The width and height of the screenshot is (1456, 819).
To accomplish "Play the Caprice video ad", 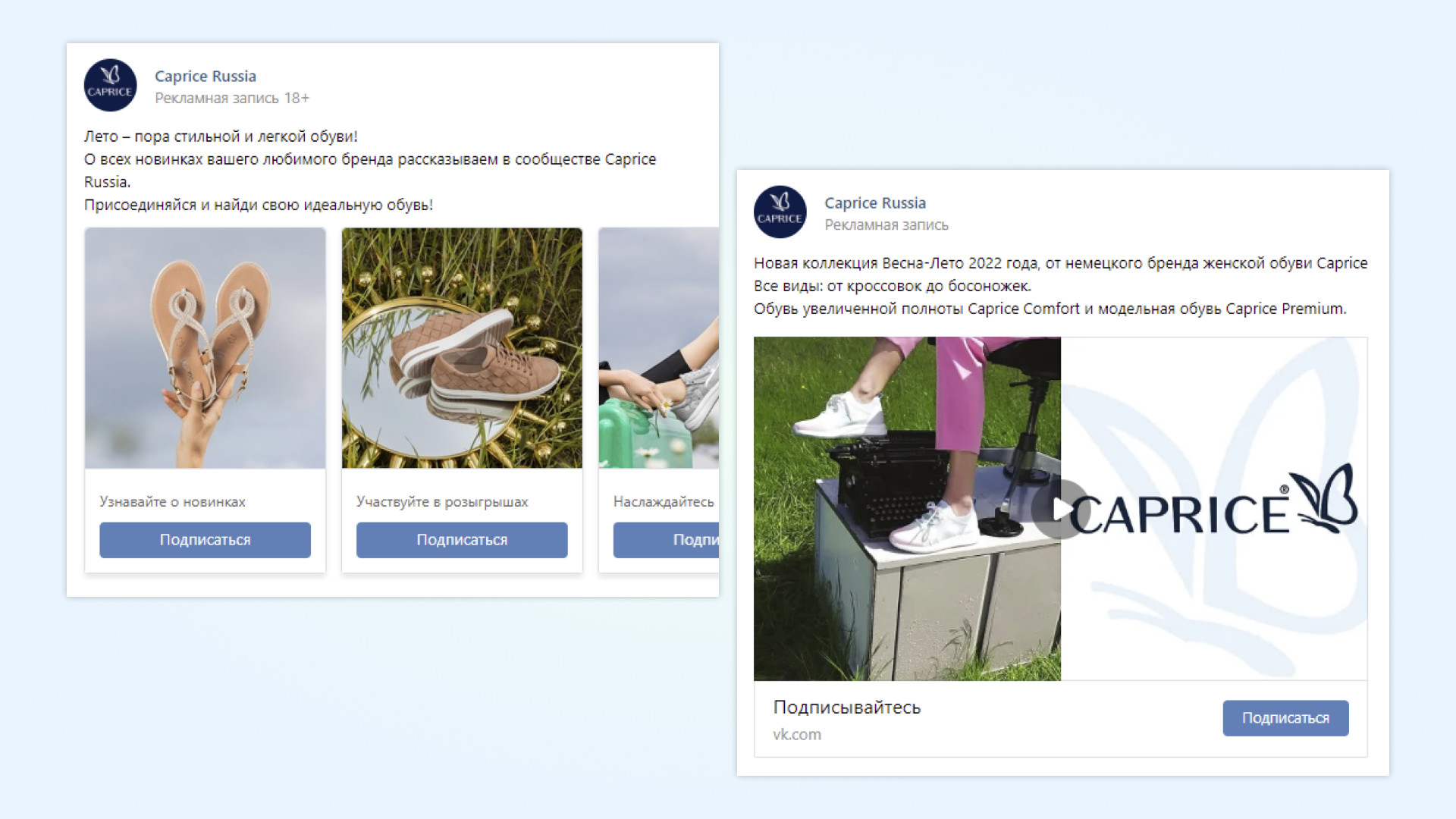I will [1060, 509].
